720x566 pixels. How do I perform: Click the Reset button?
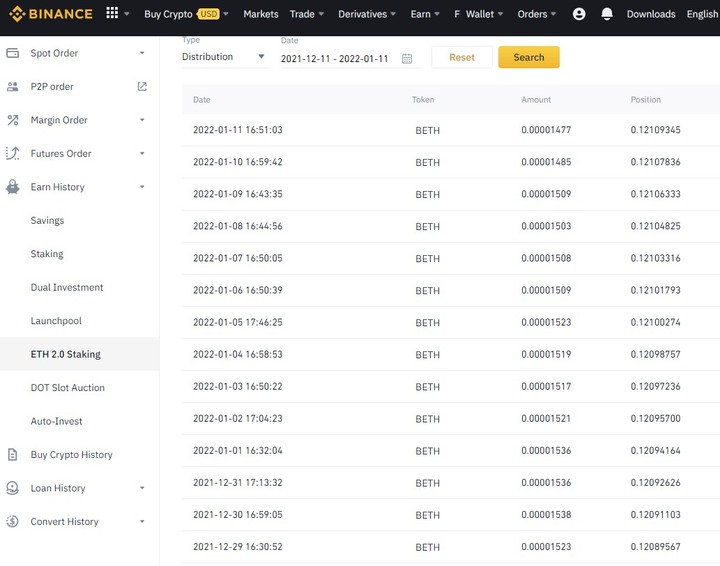pyautogui.click(x=462, y=57)
